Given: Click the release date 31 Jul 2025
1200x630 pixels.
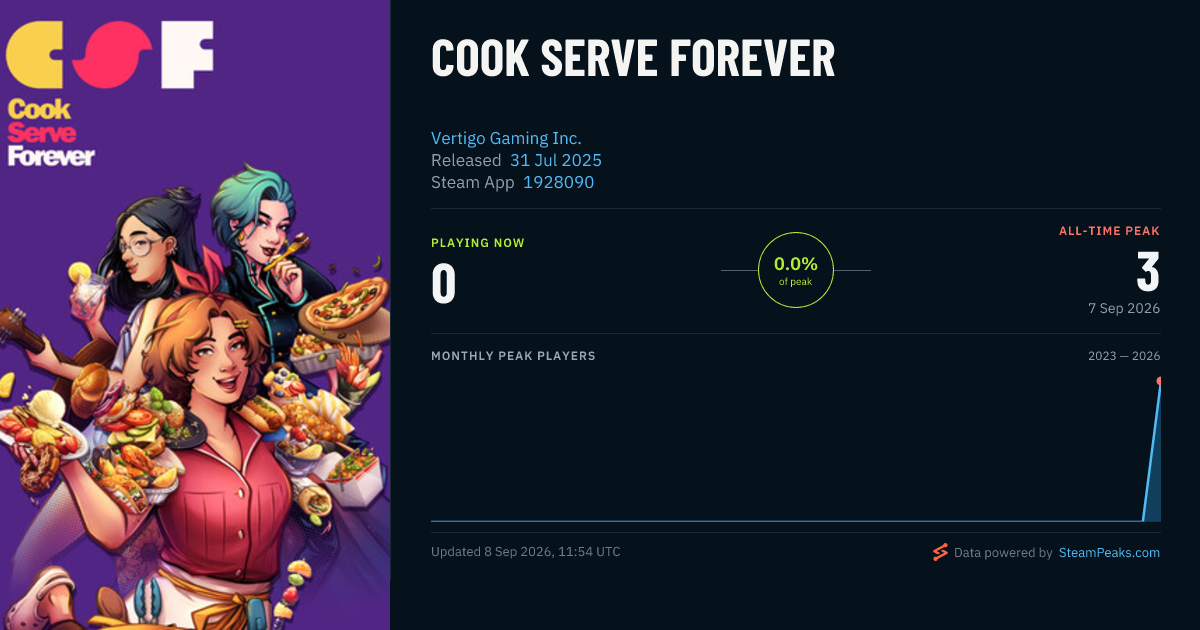Looking at the screenshot, I should 556,160.
